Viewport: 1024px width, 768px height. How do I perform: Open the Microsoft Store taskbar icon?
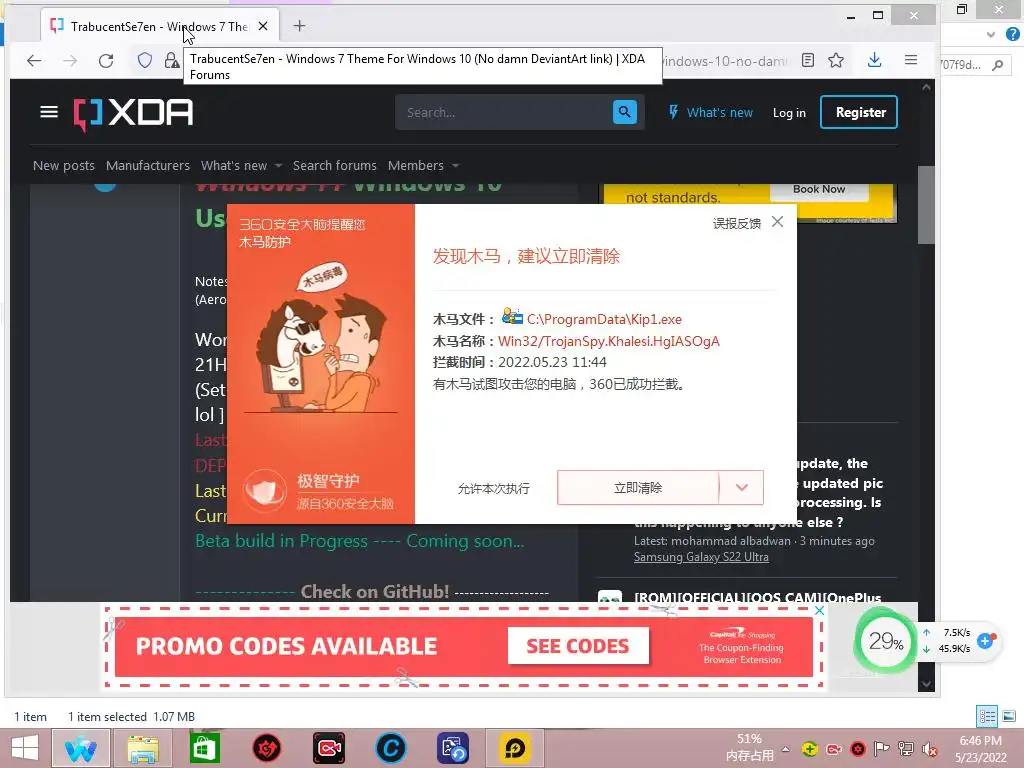pyautogui.click(x=205, y=748)
